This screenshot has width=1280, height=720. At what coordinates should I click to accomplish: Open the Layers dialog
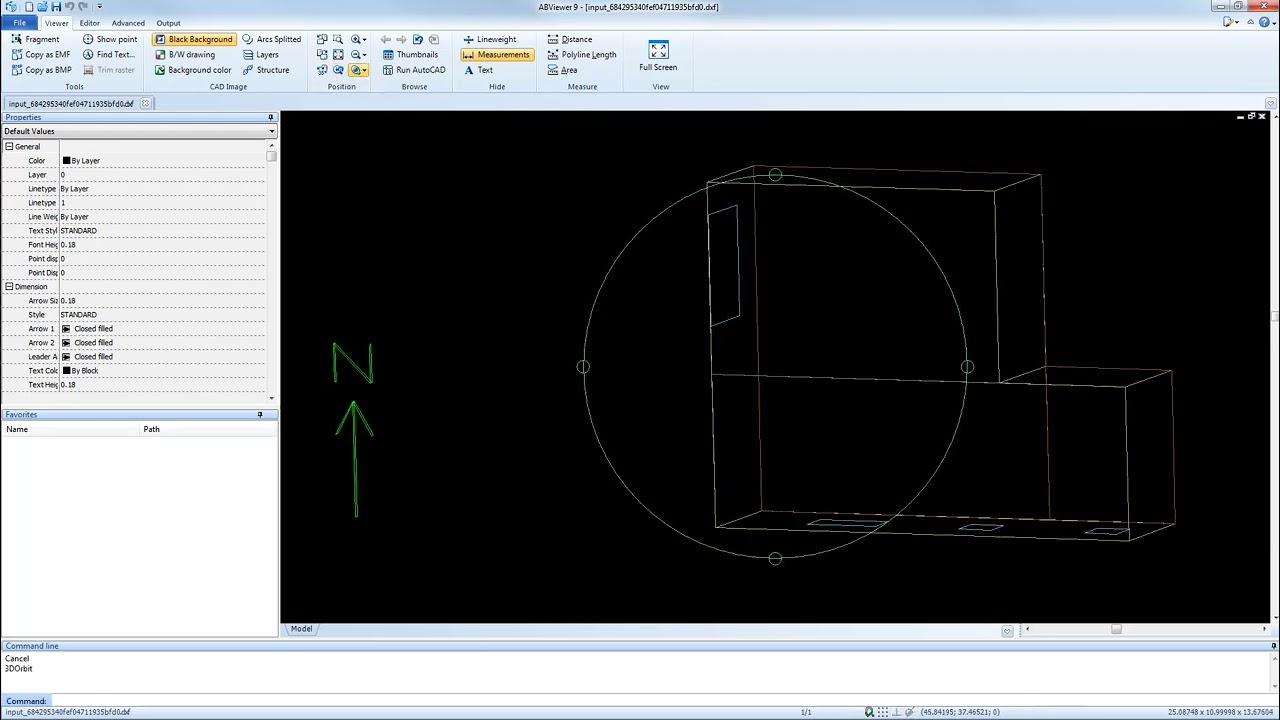point(260,54)
